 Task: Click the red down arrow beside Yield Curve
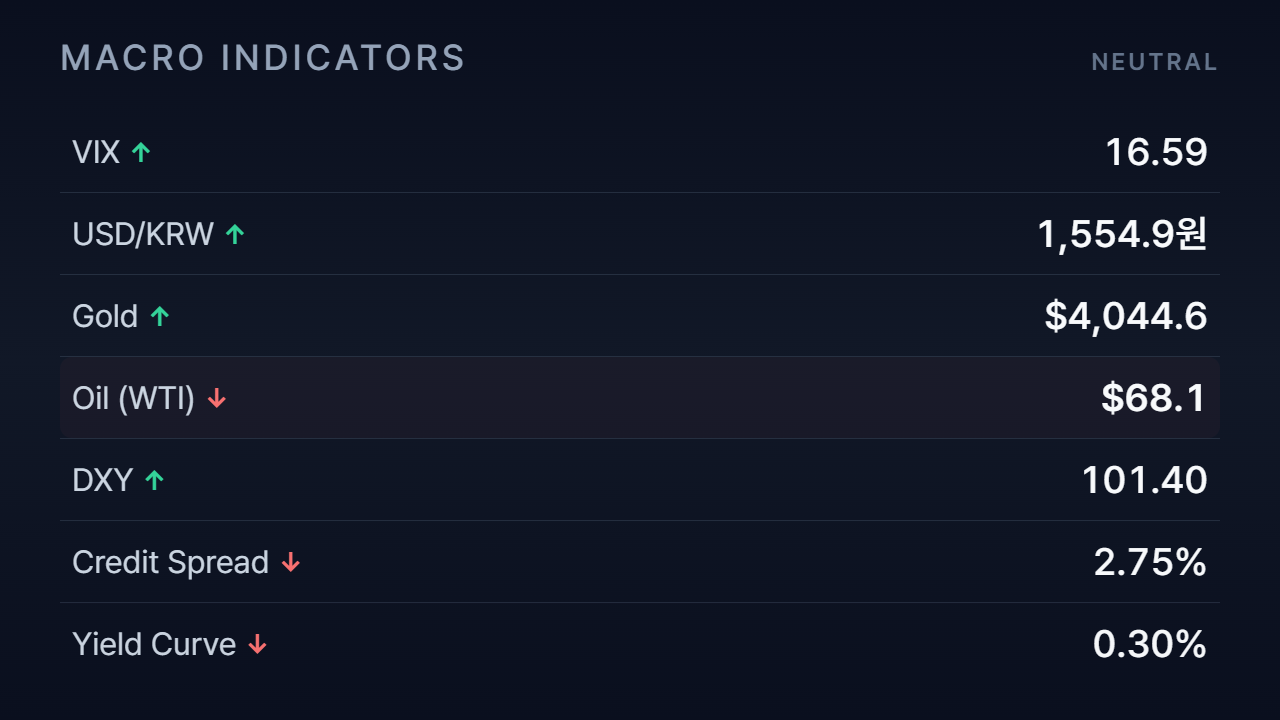click(258, 644)
